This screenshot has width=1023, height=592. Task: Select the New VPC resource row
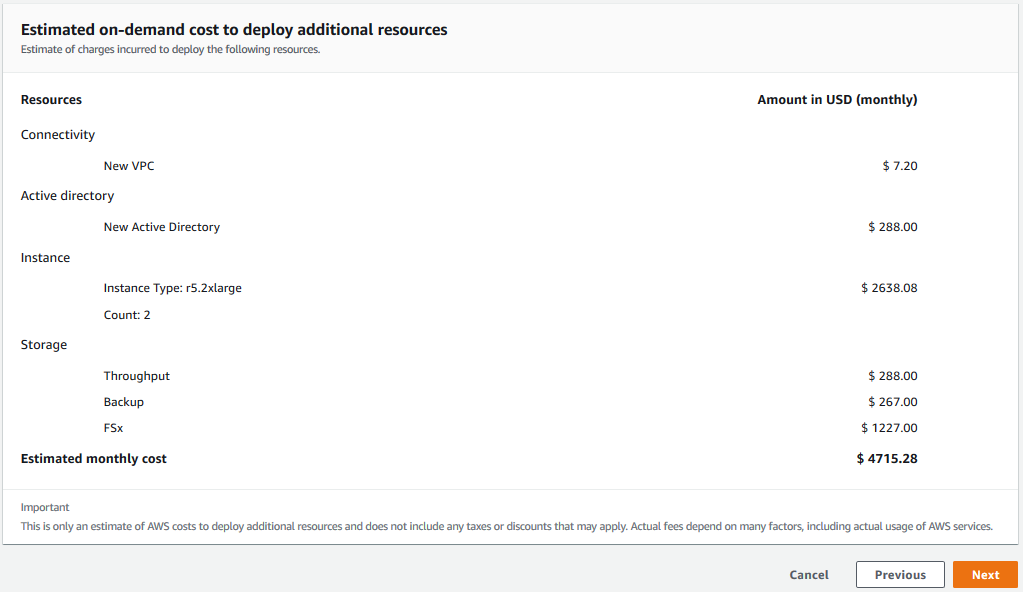point(128,165)
